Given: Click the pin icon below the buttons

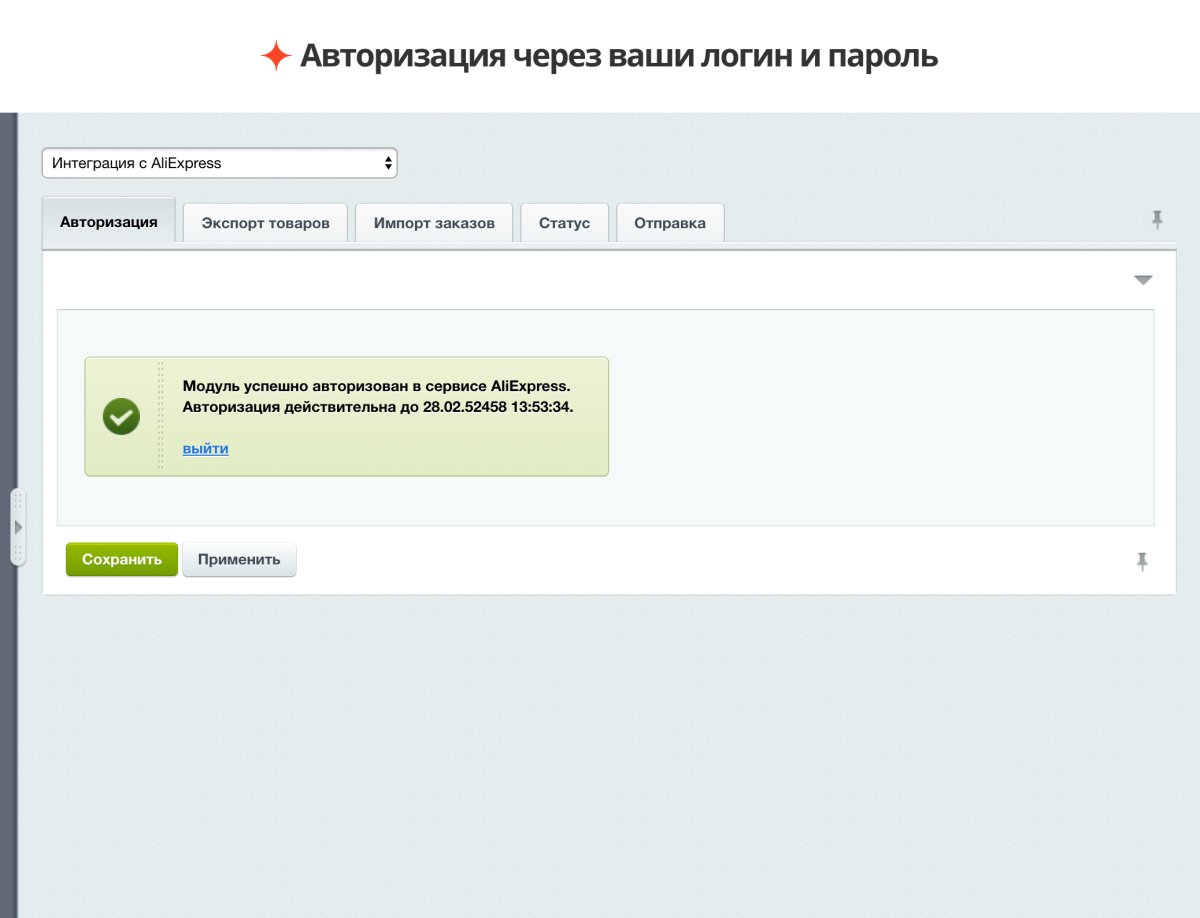Looking at the screenshot, I should (1143, 562).
